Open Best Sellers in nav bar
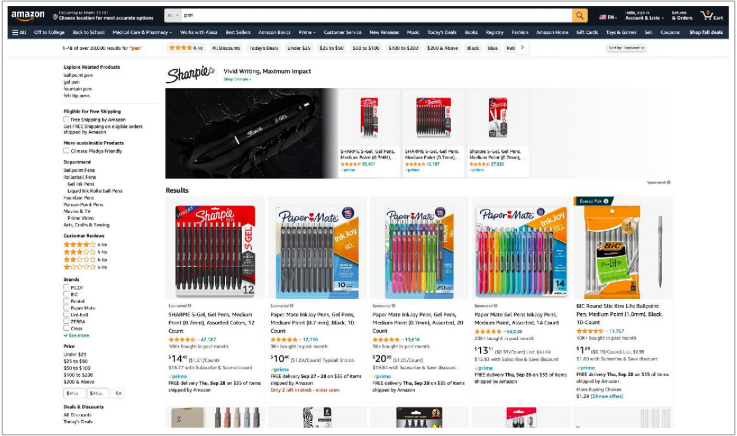 click(238, 32)
